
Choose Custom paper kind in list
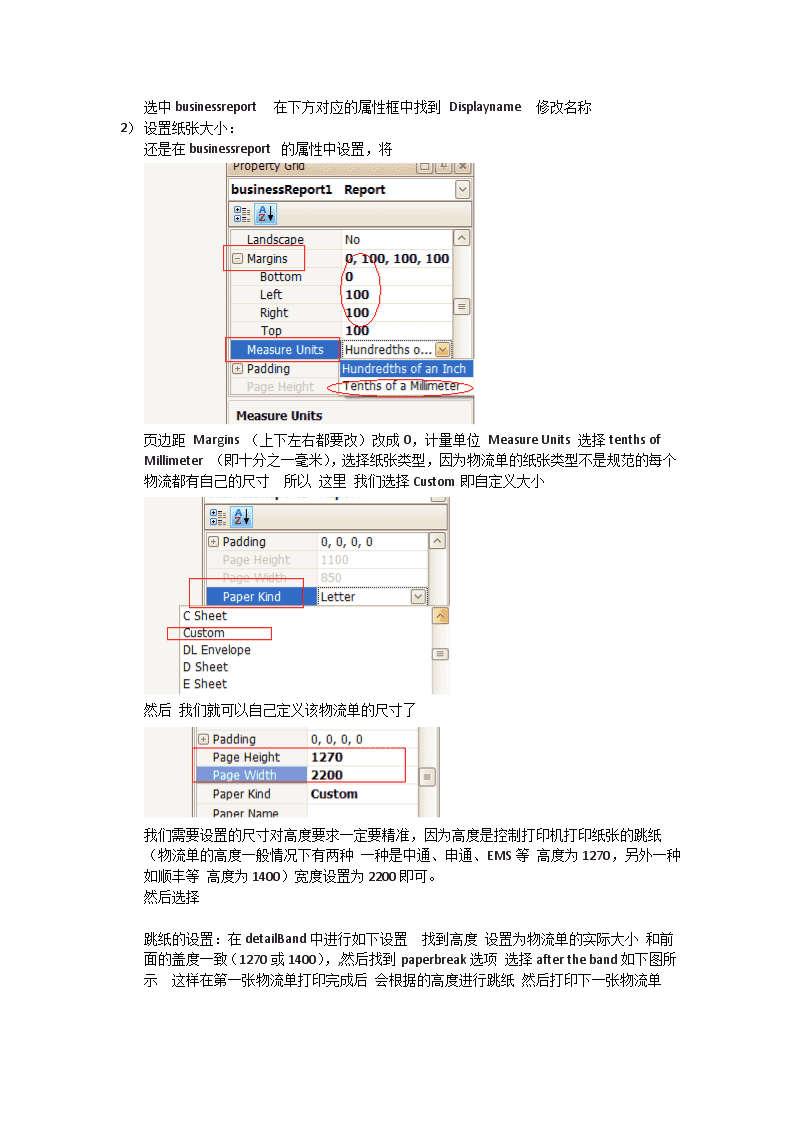pyautogui.click(x=203, y=633)
